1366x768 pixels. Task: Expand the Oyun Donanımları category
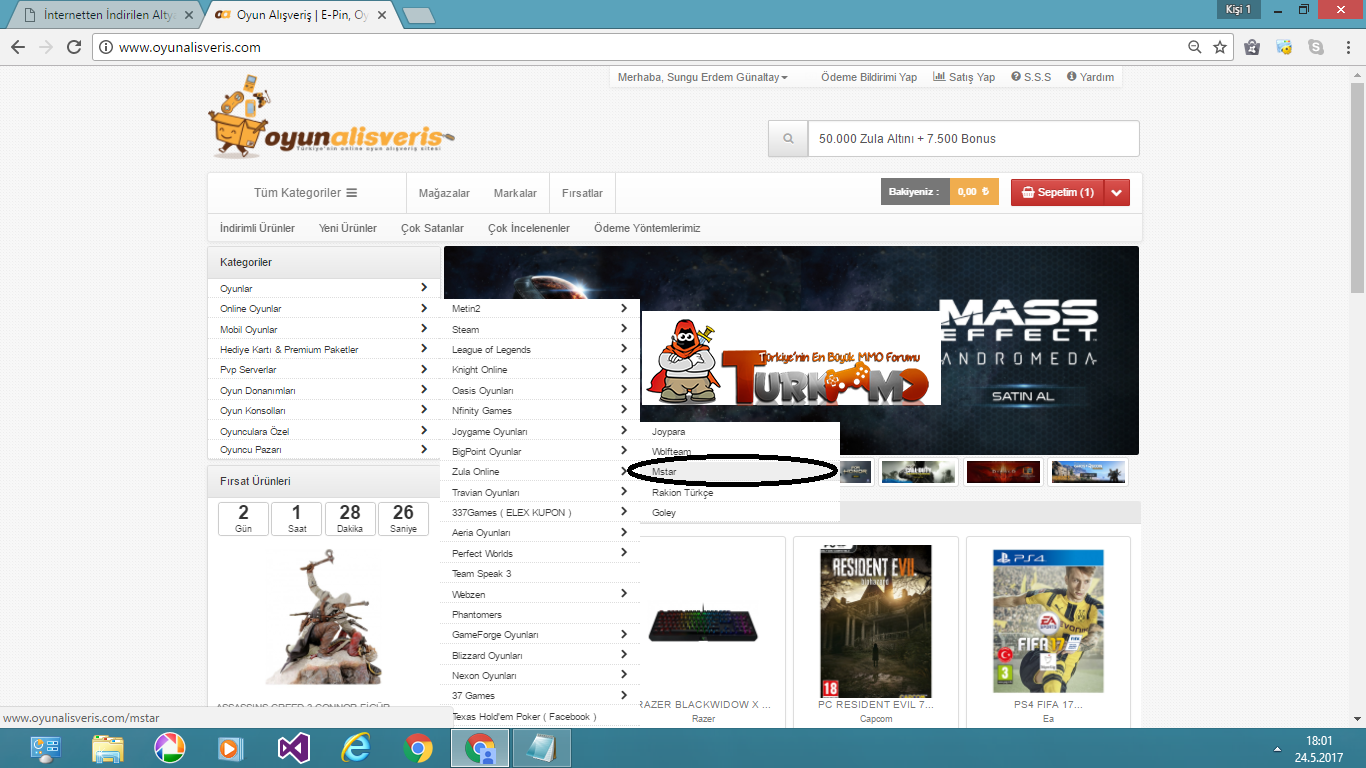[x=324, y=390]
